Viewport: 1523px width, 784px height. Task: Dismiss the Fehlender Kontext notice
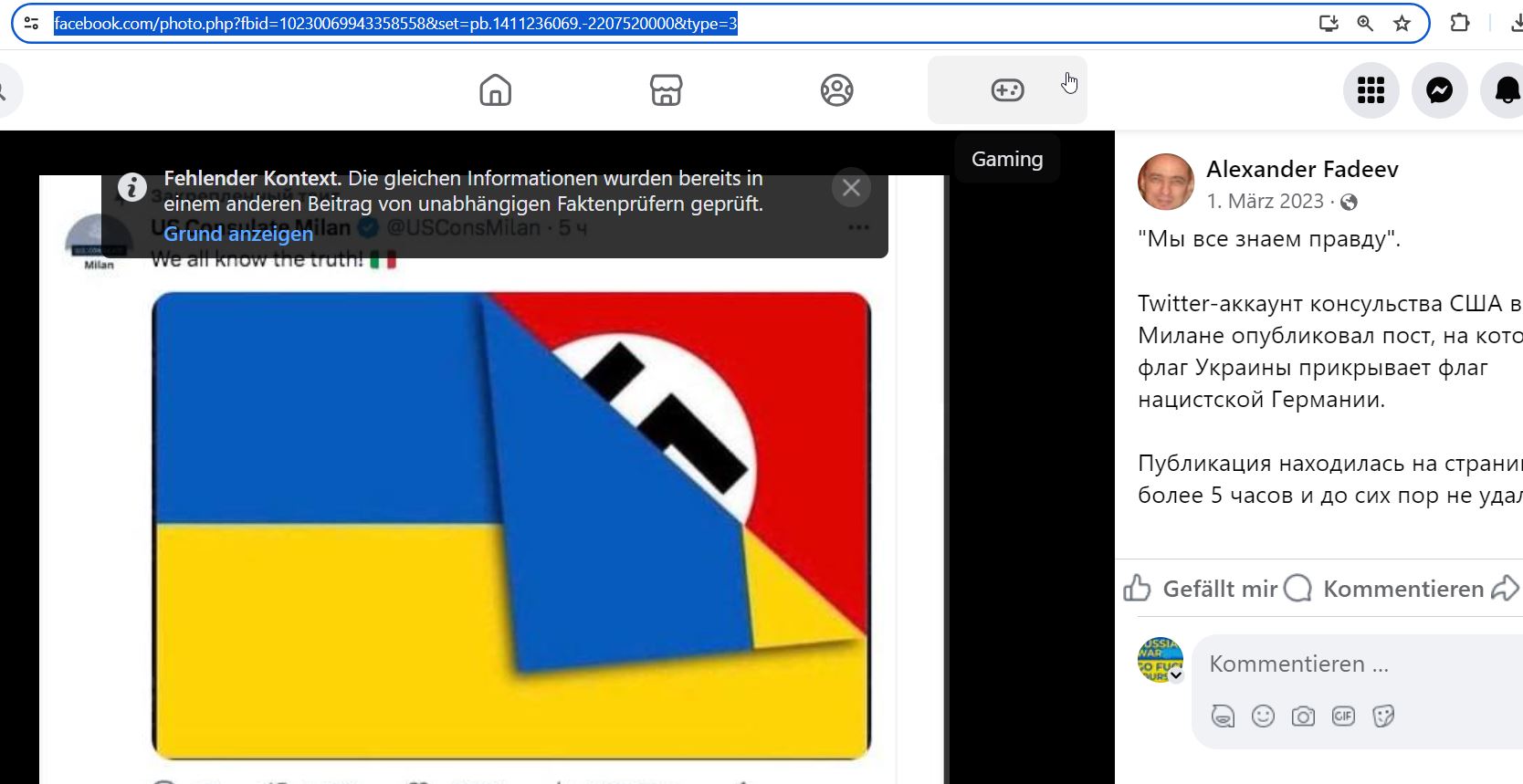[851, 188]
